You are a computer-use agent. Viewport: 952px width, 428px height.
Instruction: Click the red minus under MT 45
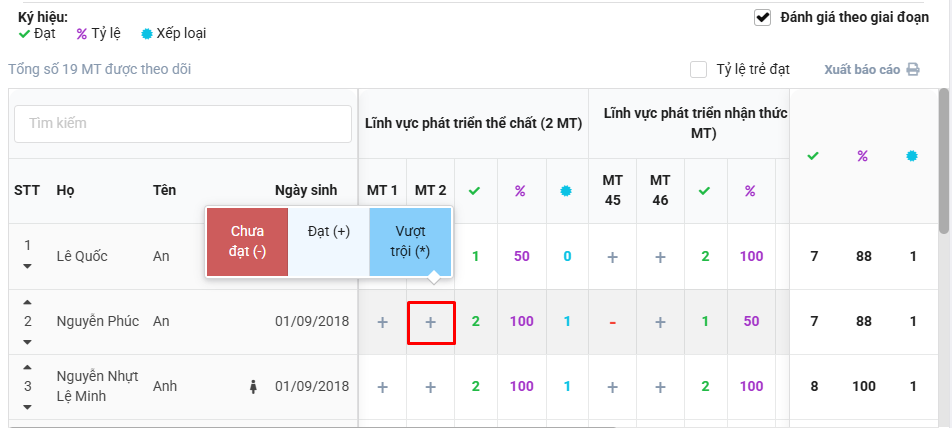pos(612,322)
